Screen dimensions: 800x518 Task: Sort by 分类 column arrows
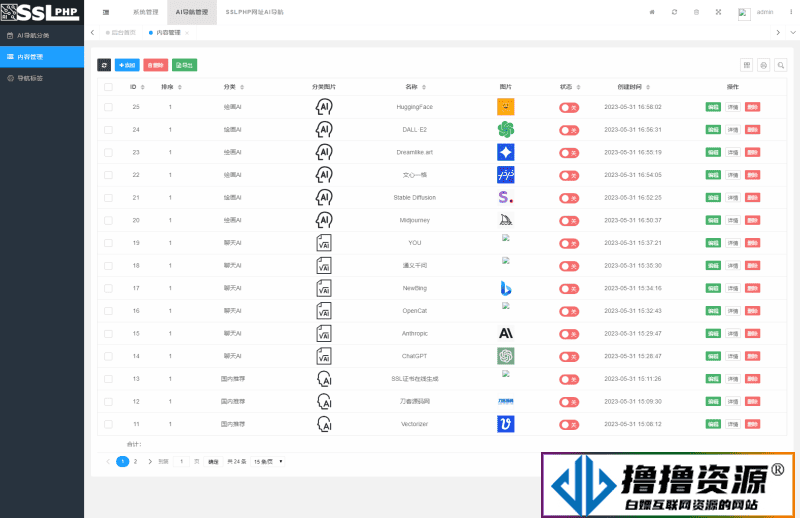pos(242,87)
